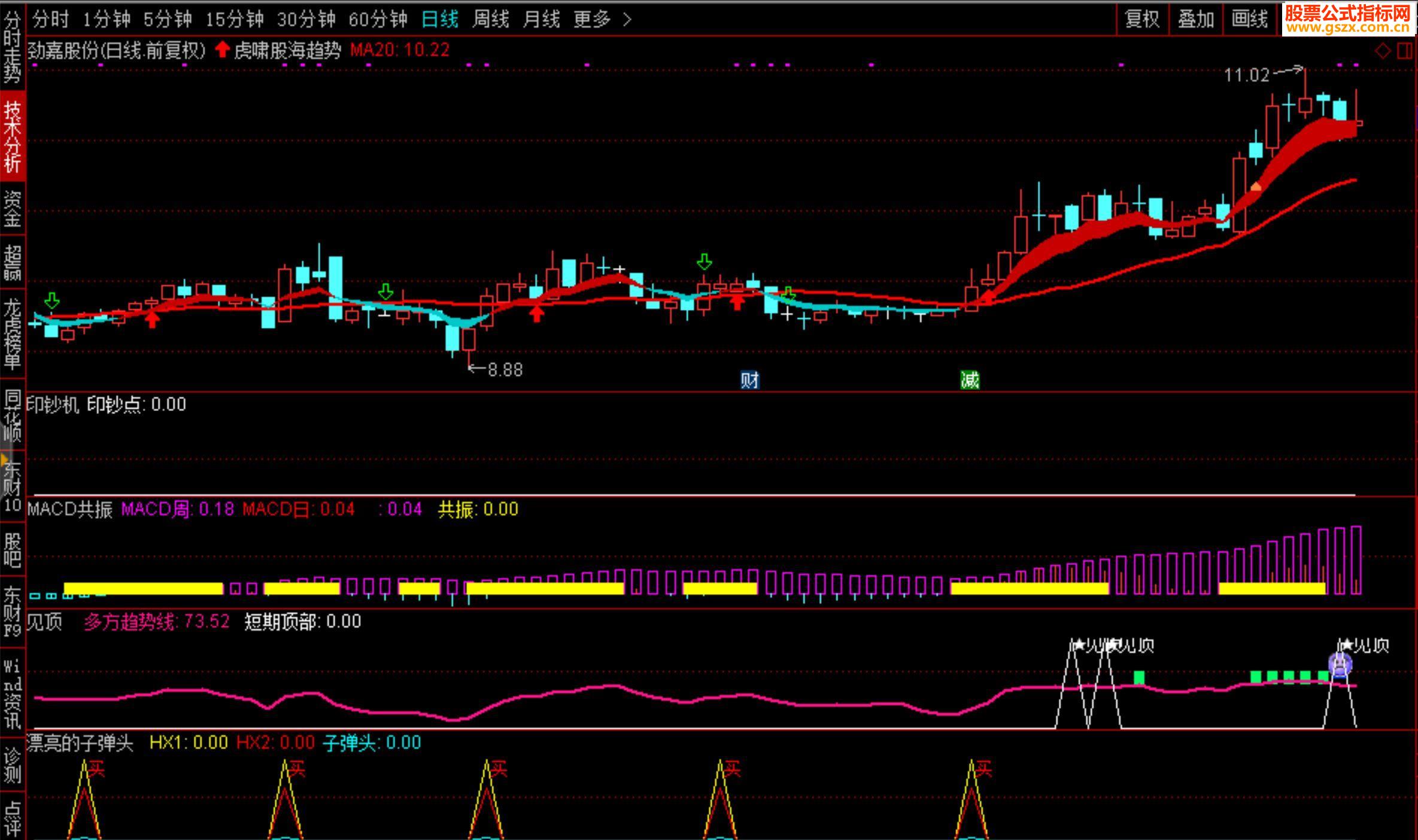Image resolution: width=1418 pixels, height=840 pixels.
Task: Click the 8.88 low price label
Action: [505, 370]
